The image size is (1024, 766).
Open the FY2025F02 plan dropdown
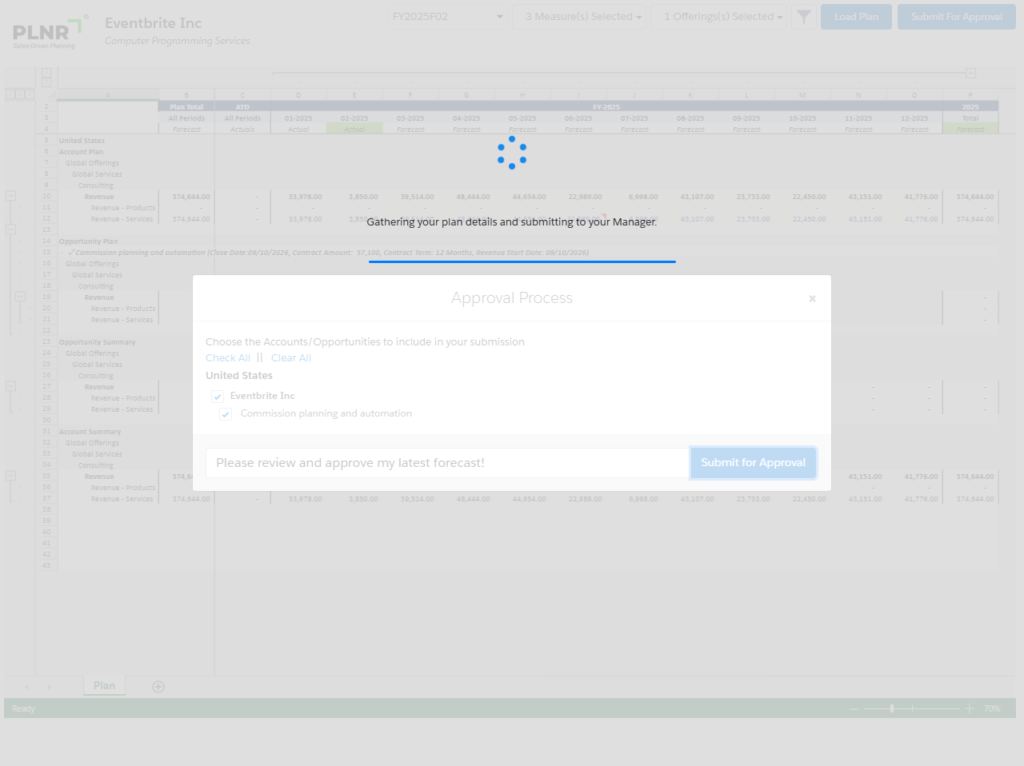point(447,16)
